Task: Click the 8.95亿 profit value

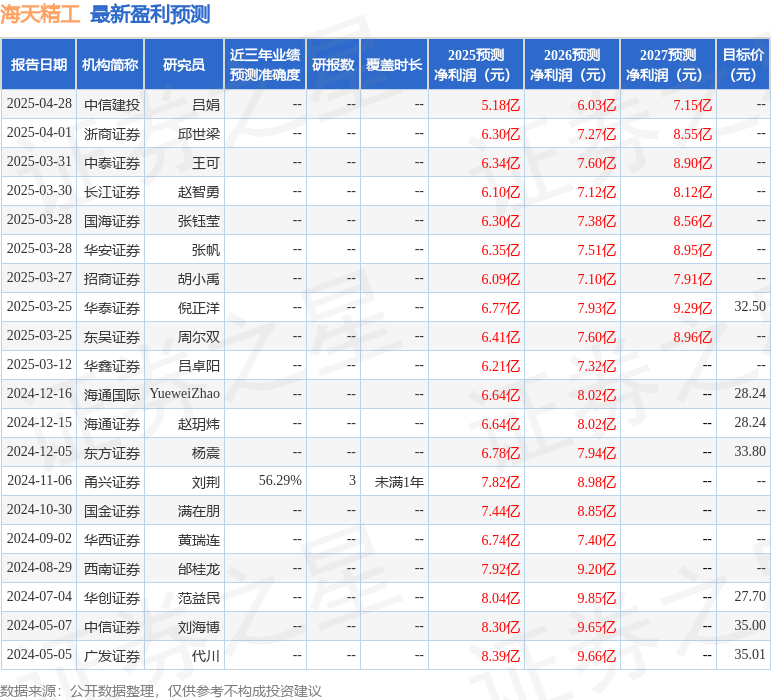Action: [692, 250]
